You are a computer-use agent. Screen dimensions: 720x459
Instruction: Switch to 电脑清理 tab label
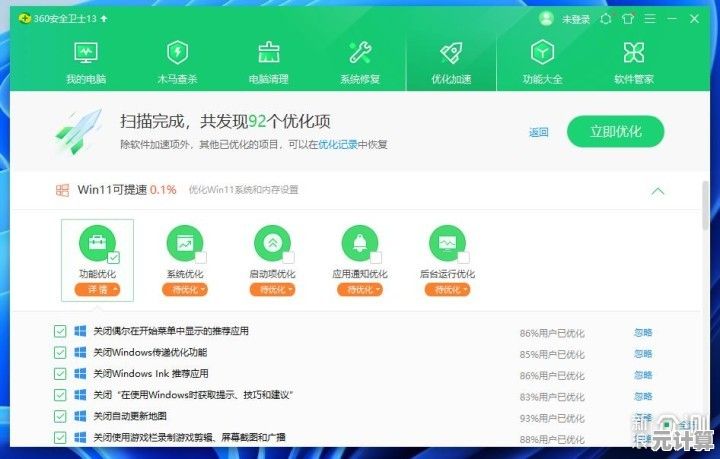(269, 79)
